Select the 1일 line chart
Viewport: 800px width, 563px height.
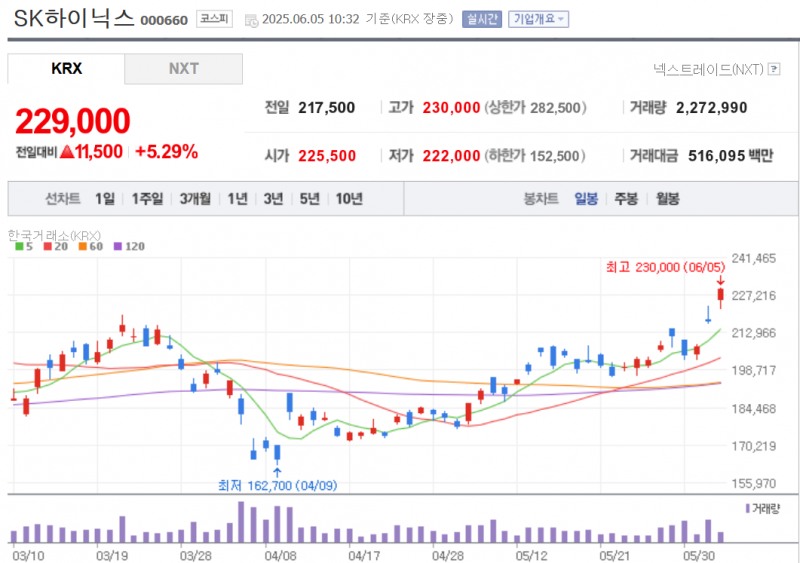[x=105, y=199]
